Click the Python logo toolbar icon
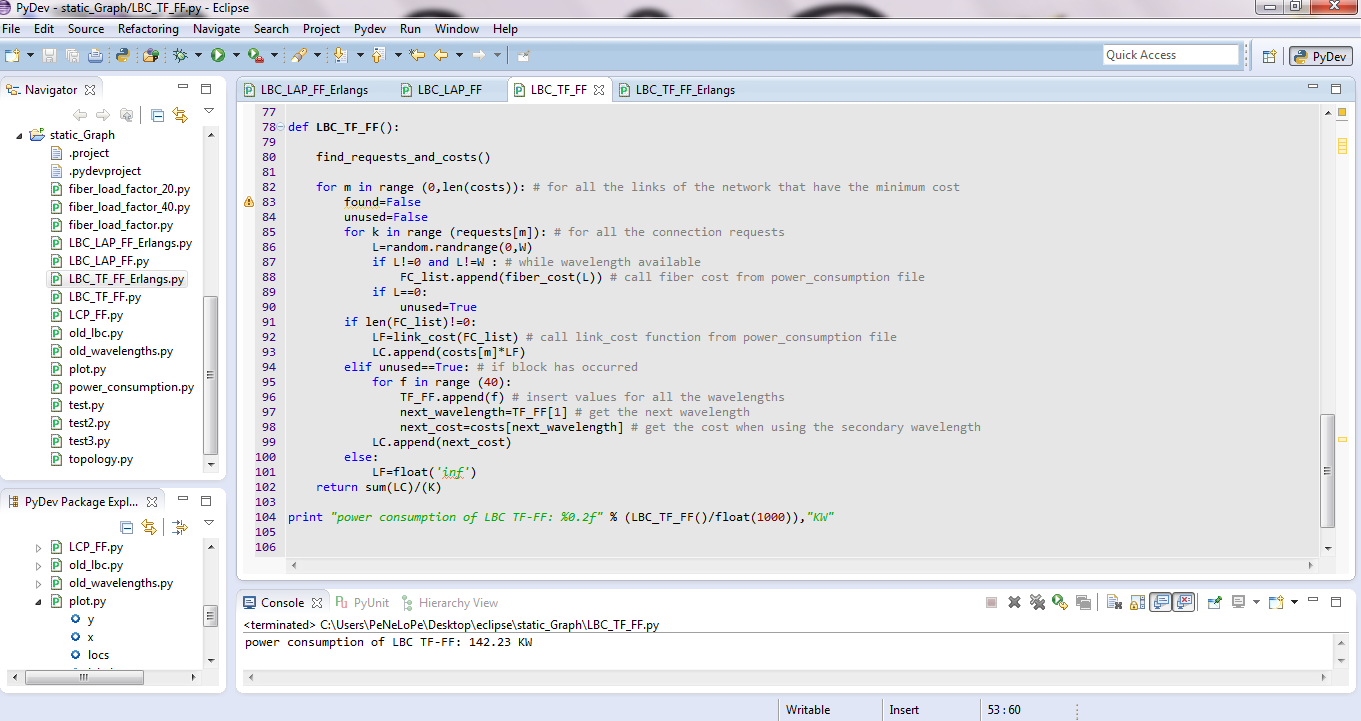Viewport: 1361px width, 721px height. tap(123, 55)
